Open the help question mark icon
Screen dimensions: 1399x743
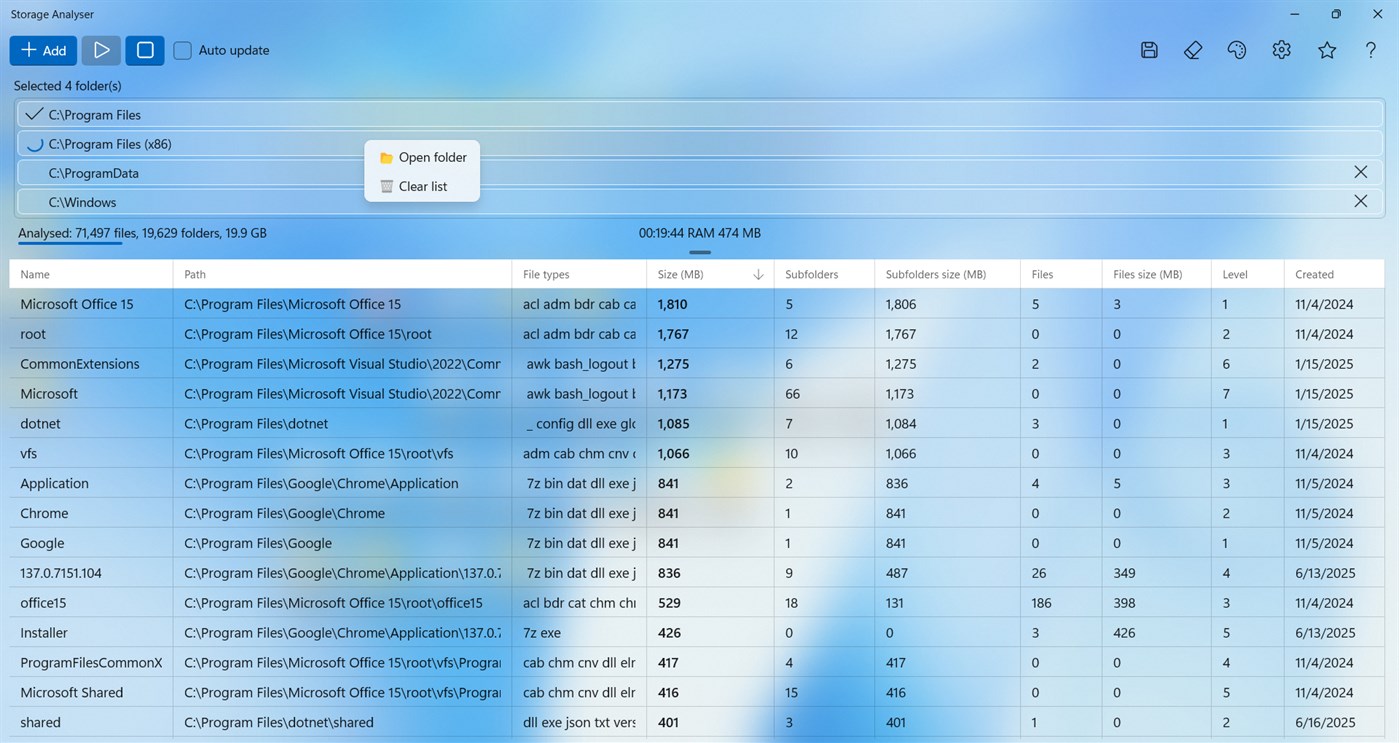1370,49
